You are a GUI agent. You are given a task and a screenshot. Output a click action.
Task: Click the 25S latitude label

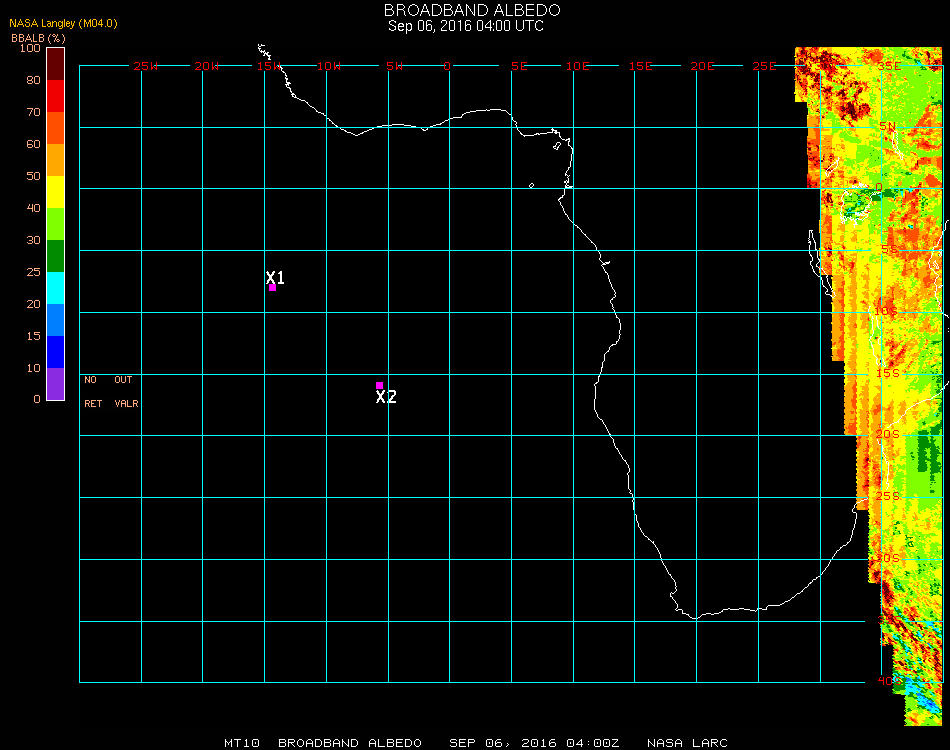coord(888,496)
